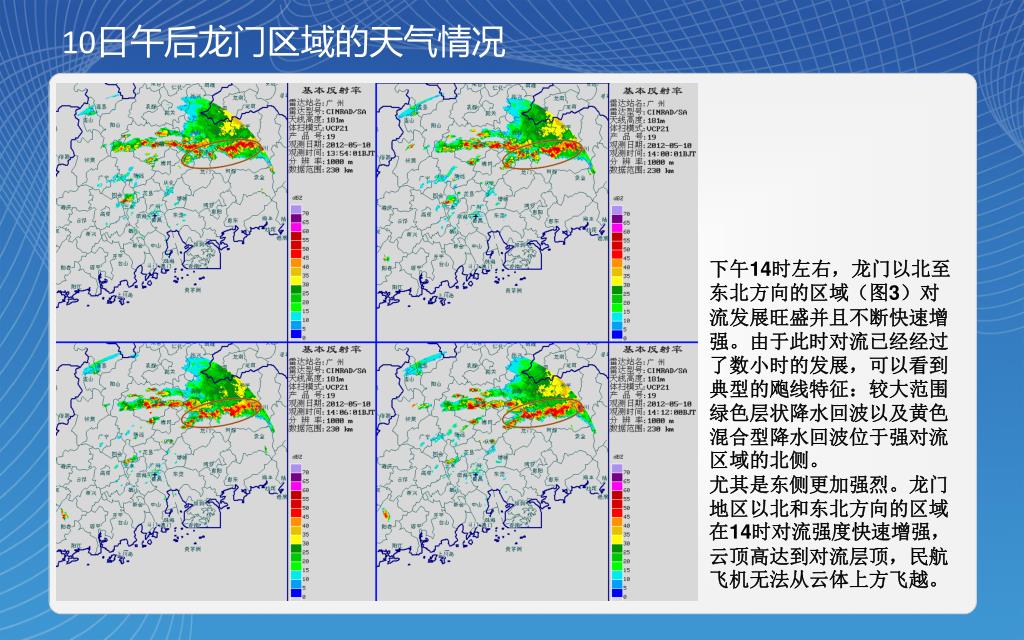Click the dBZ color scale in the 14:12 panel

[x=617, y=530]
